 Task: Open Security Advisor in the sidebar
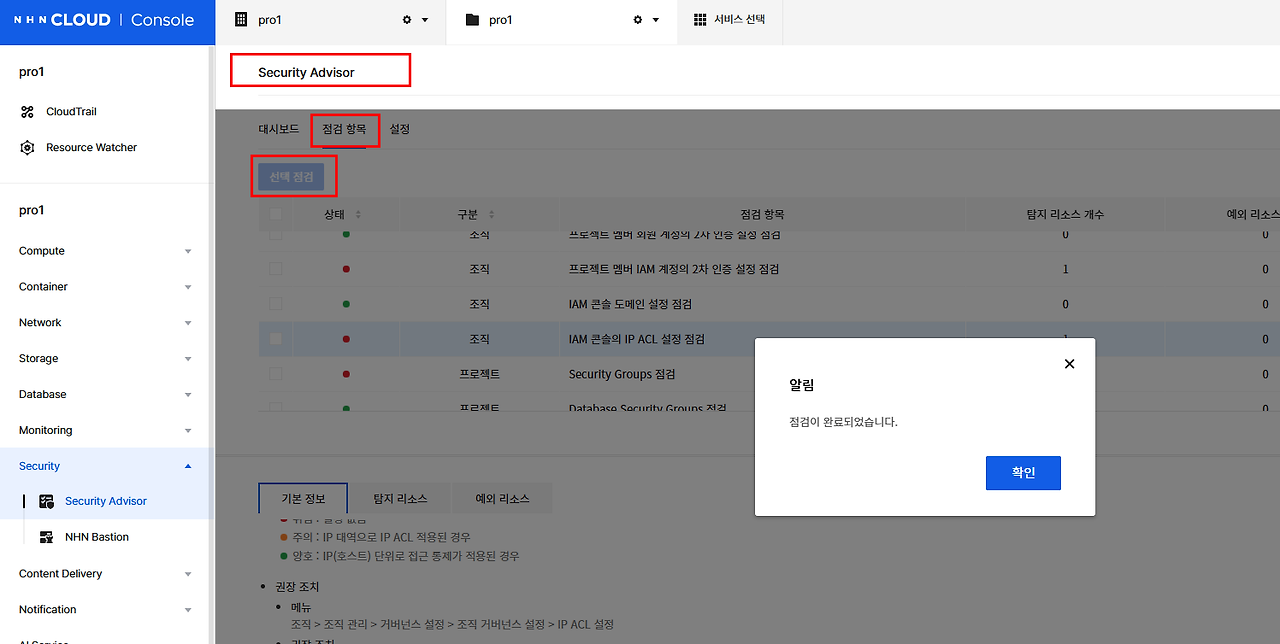tap(106, 501)
